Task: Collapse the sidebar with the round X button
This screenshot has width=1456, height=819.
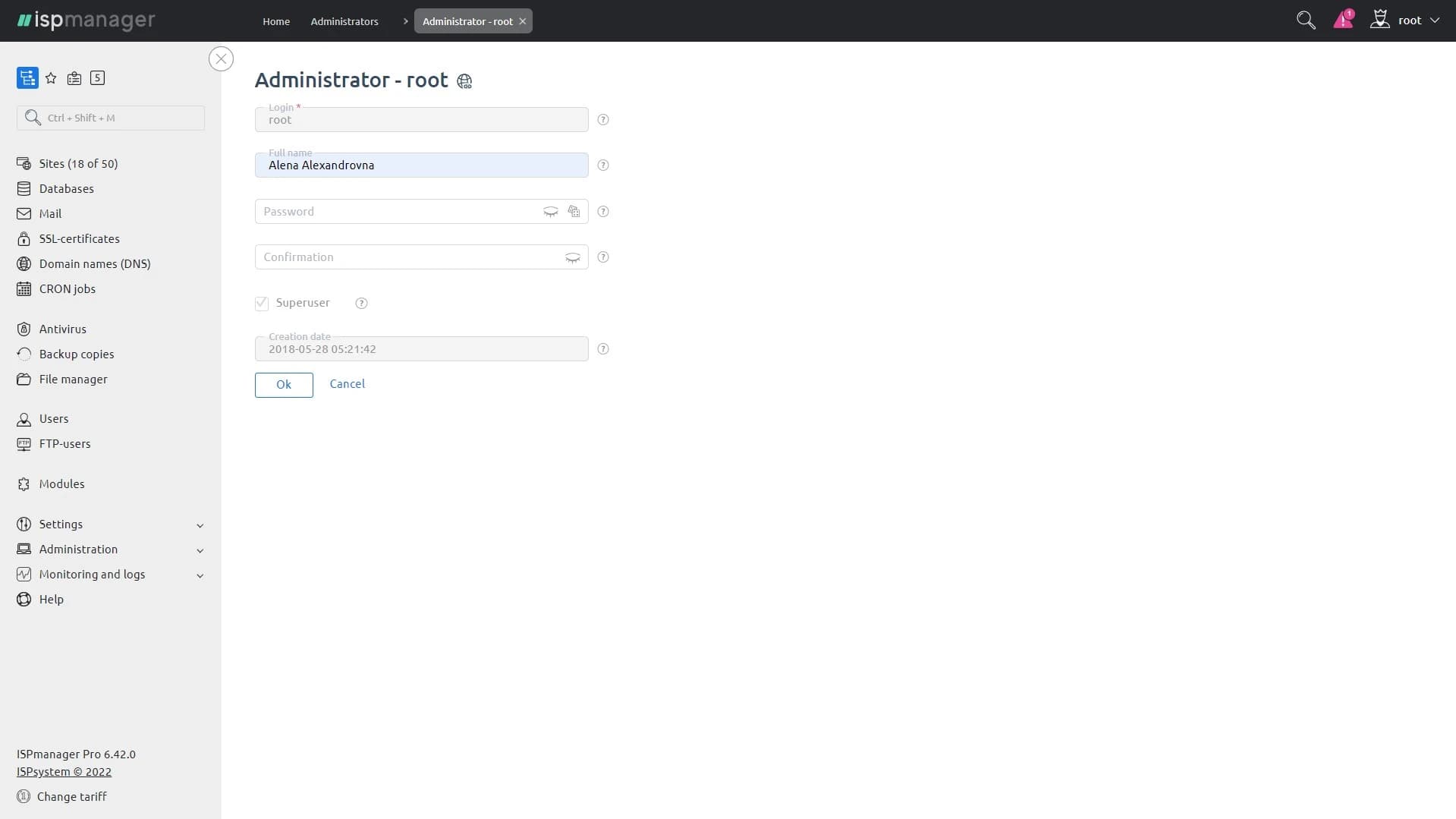Action: tap(221, 59)
